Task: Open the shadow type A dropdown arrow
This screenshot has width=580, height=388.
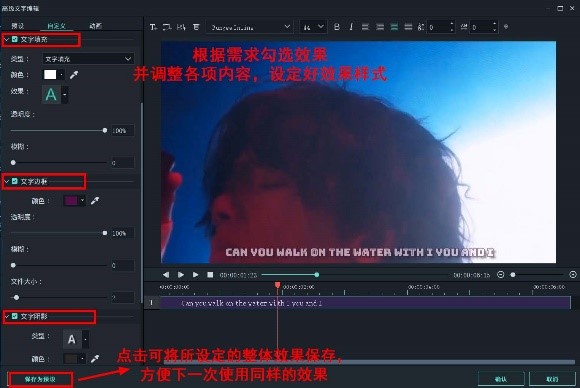Action: pos(85,339)
